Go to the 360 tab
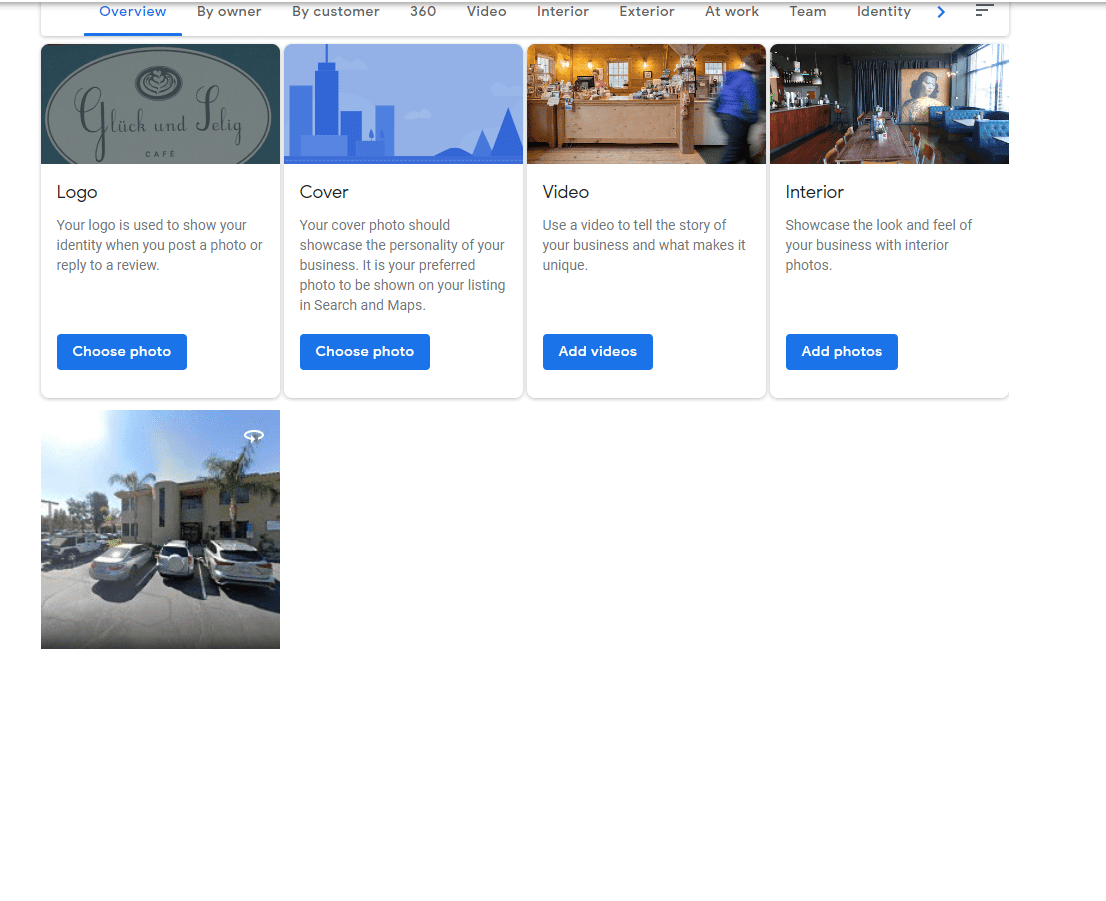 [423, 12]
